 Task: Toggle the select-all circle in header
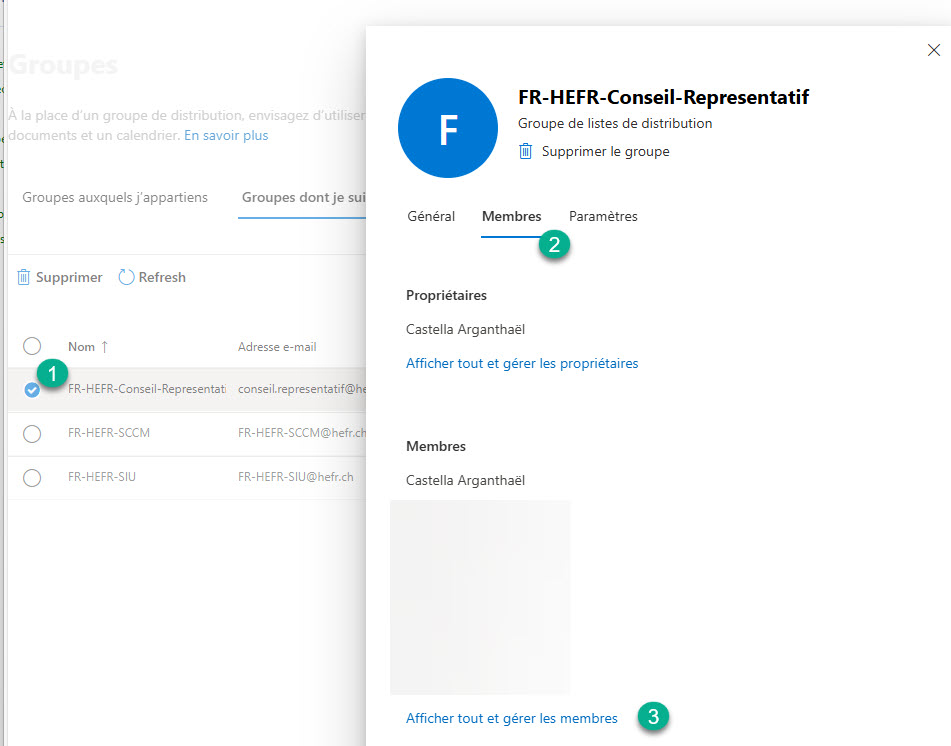[x=32, y=346]
